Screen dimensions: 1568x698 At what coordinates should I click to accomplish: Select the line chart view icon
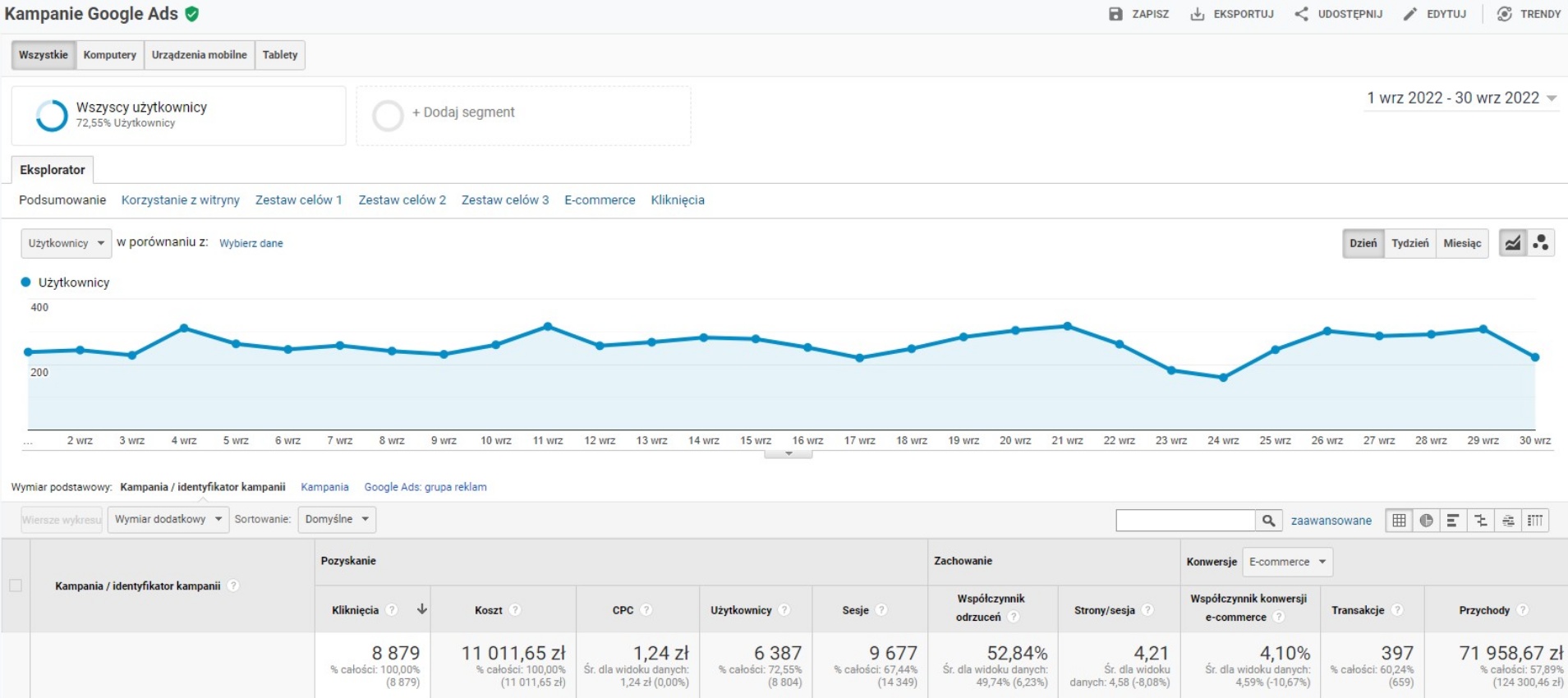tap(1512, 243)
